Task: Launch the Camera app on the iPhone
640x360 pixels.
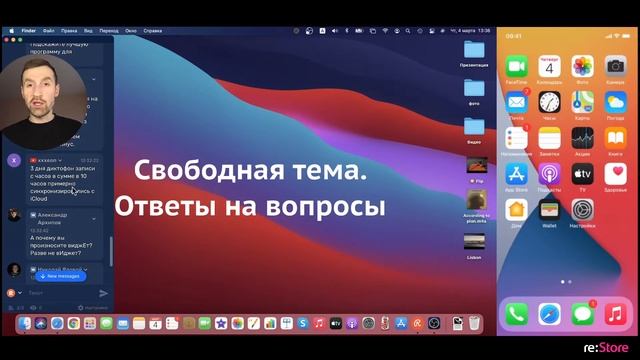Action: (x=616, y=67)
